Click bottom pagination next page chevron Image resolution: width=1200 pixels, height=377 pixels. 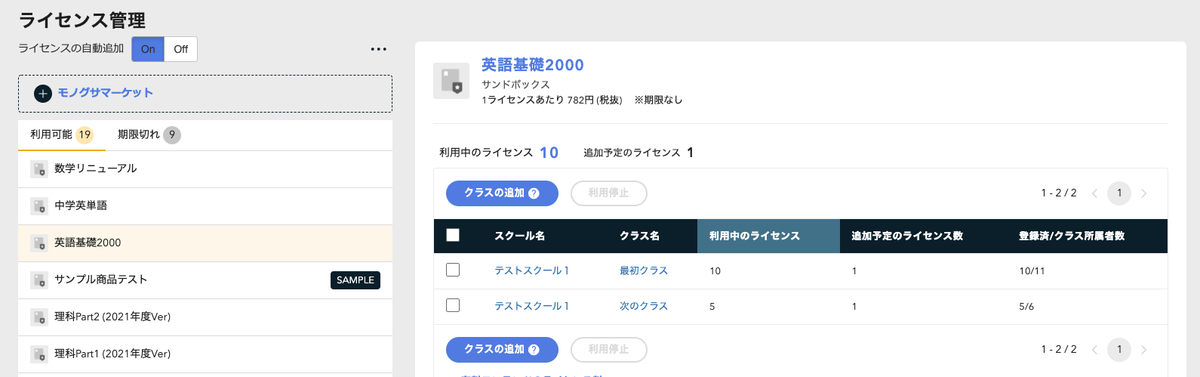1144,349
